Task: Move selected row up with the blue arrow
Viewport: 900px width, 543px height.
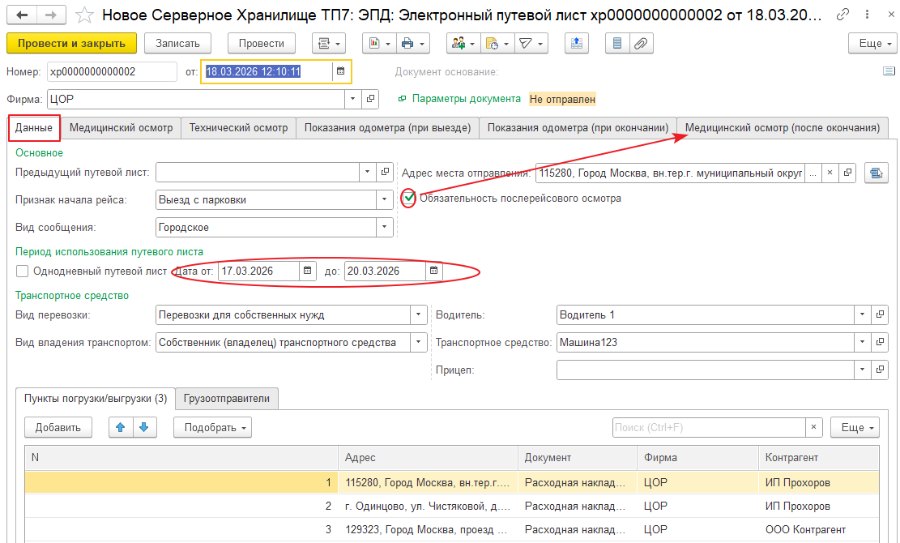Action: coord(121,427)
